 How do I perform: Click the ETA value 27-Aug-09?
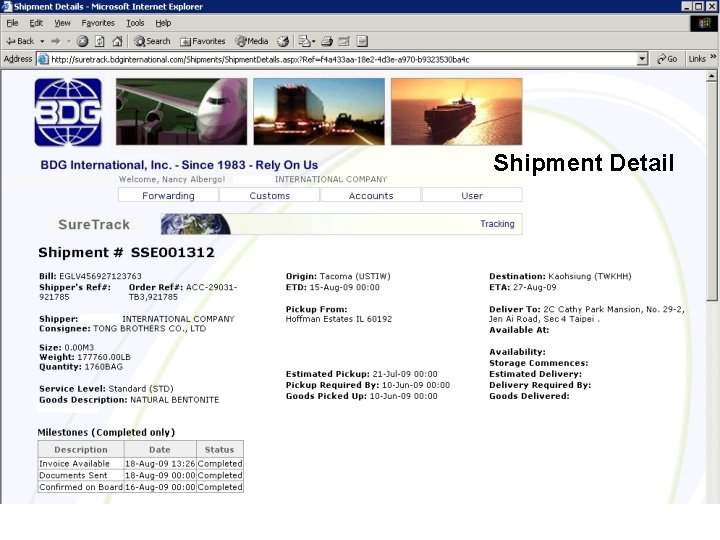[x=534, y=287]
